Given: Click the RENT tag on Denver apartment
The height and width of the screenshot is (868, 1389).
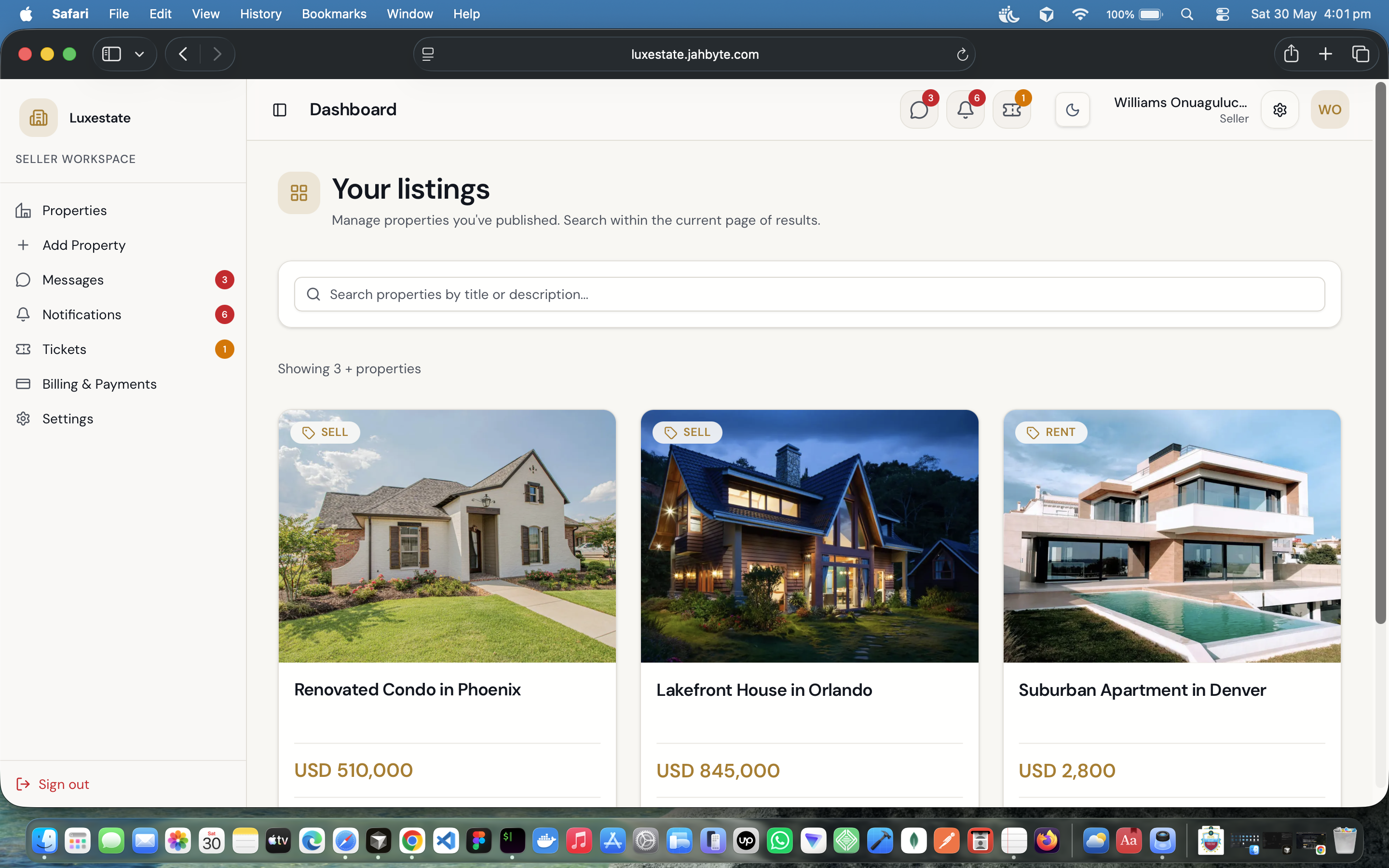Looking at the screenshot, I should (x=1051, y=432).
